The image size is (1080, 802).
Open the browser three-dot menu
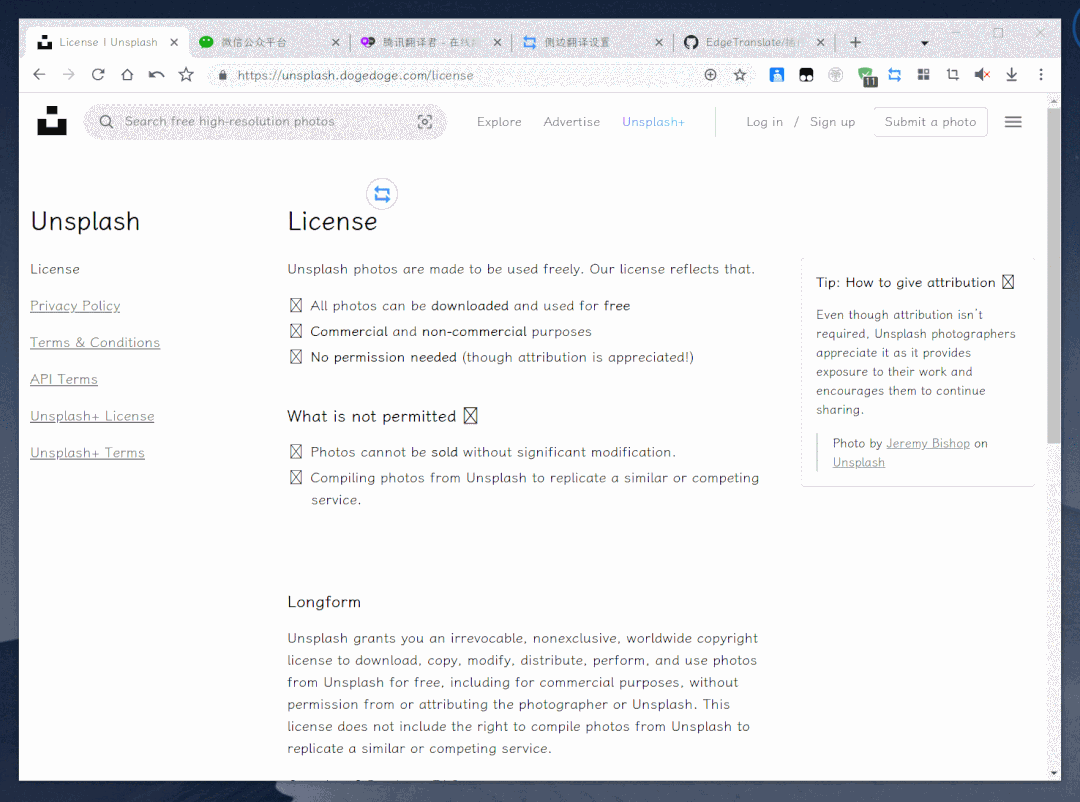point(1041,74)
